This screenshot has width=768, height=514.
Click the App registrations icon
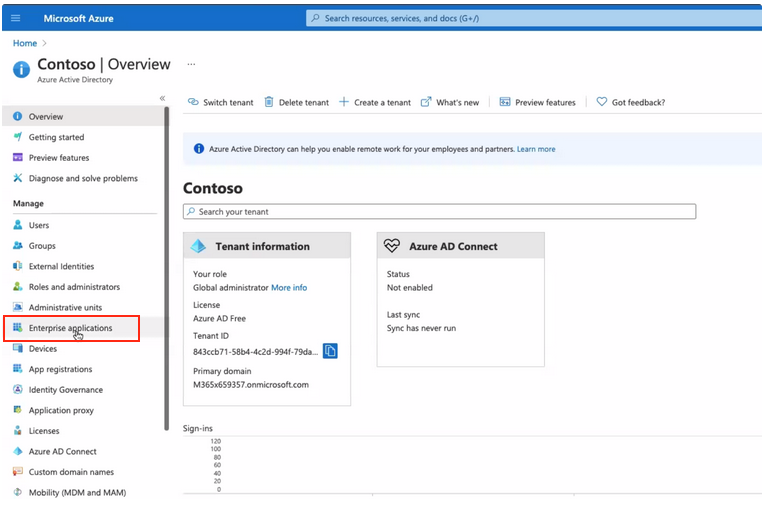[18, 369]
